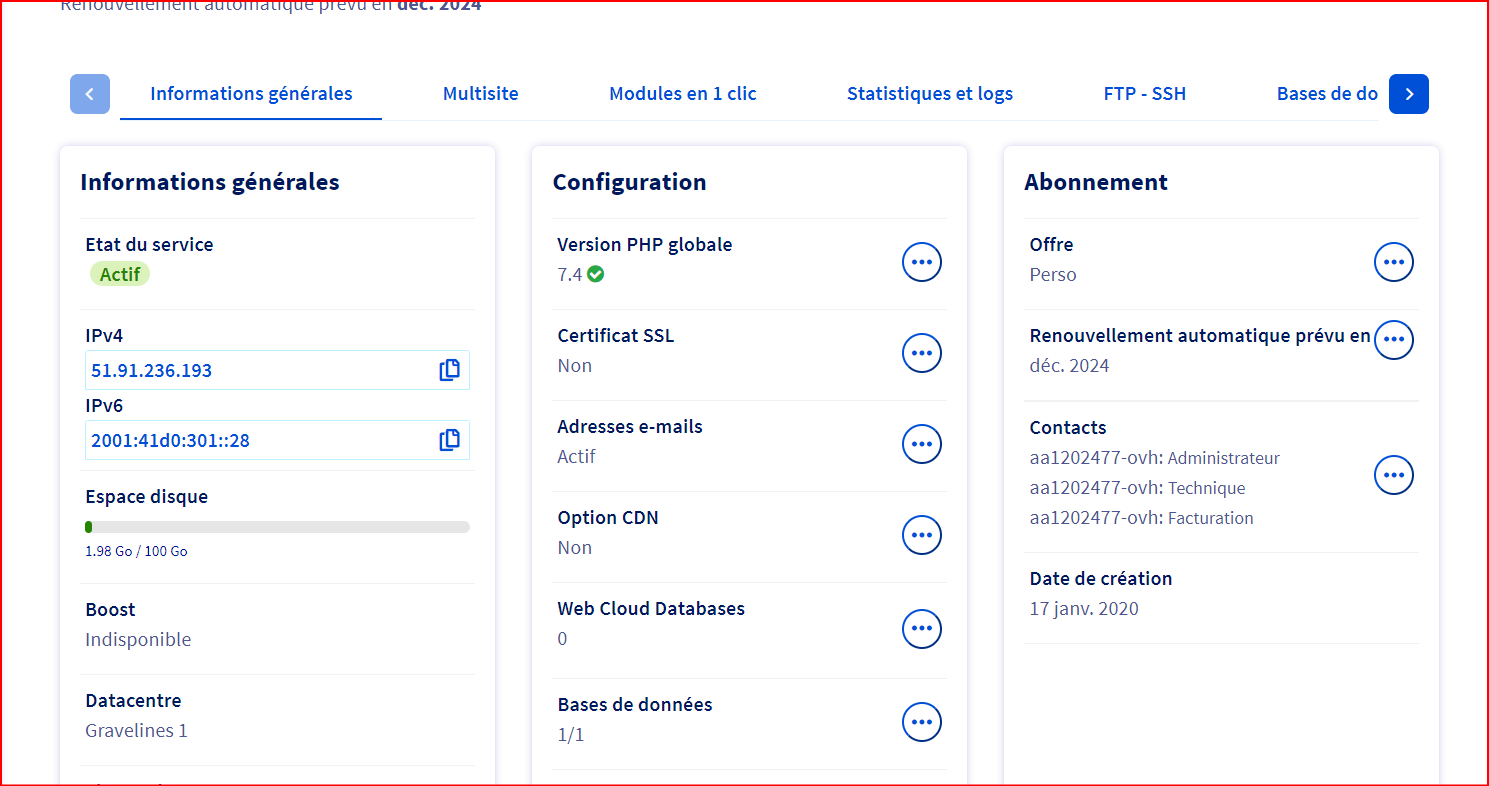
Task: Open options menu for Option CDN
Action: [922, 535]
